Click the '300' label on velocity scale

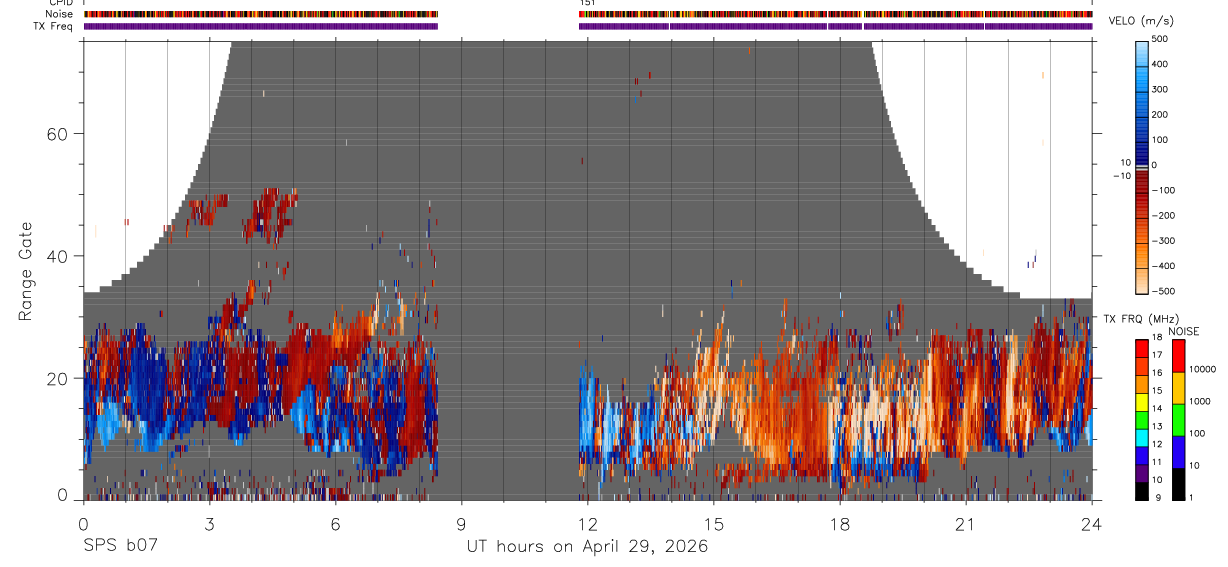1160,89
